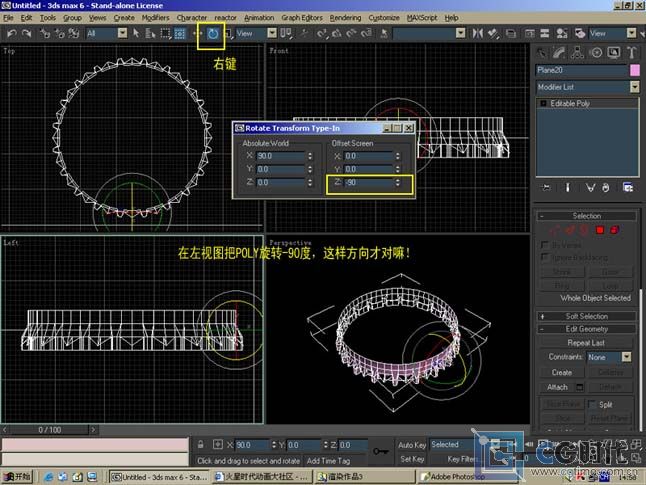Open the Utilities command panel tab
The width and height of the screenshot is (646, 485).
pos(632,53)
